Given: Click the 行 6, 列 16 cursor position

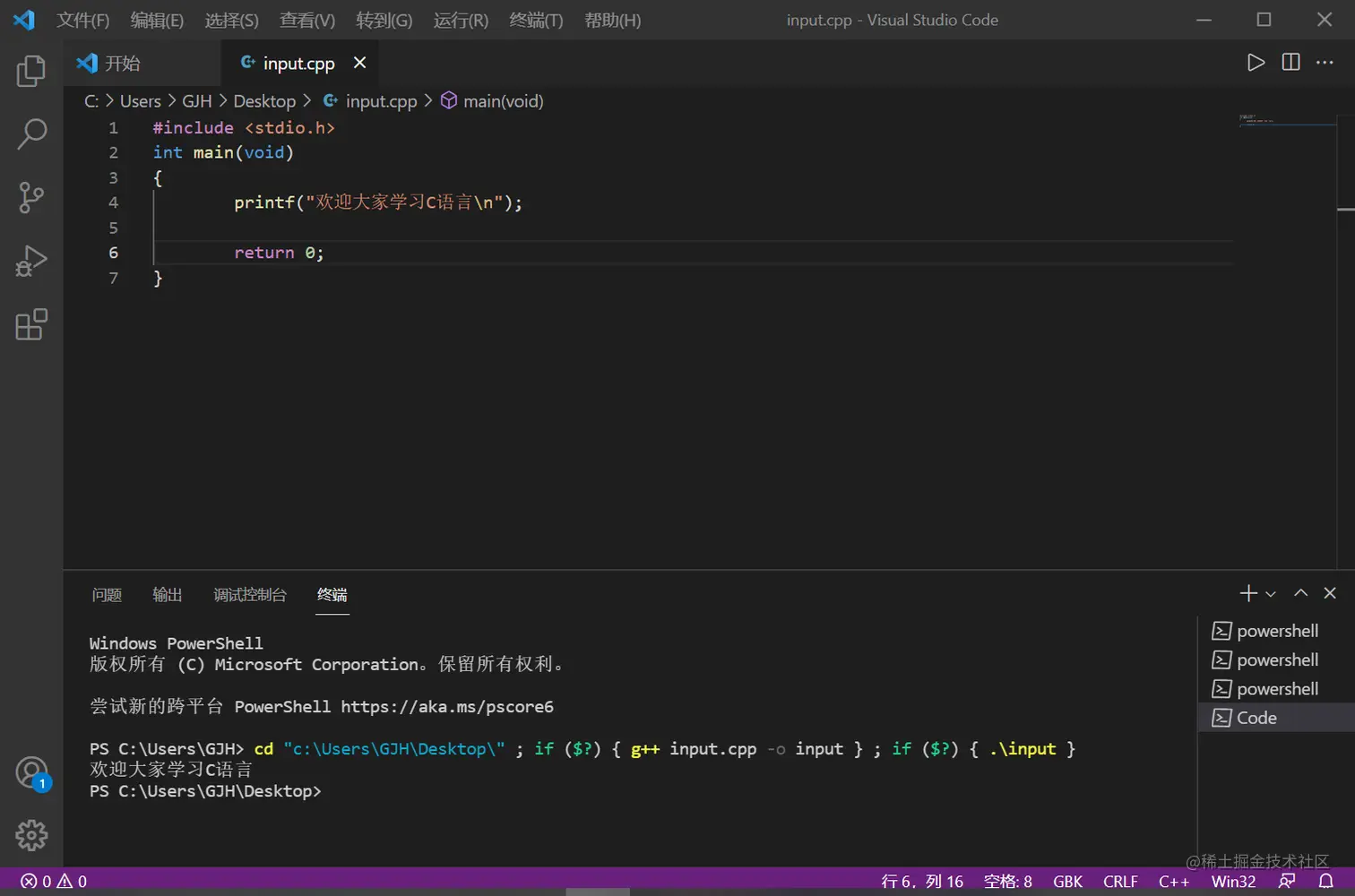Looking at the screenshot, I should (x=922, y=882).
